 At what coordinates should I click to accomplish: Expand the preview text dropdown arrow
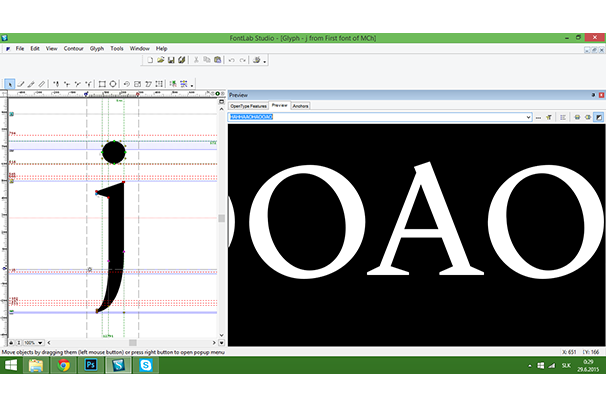[x=527, y=117]
